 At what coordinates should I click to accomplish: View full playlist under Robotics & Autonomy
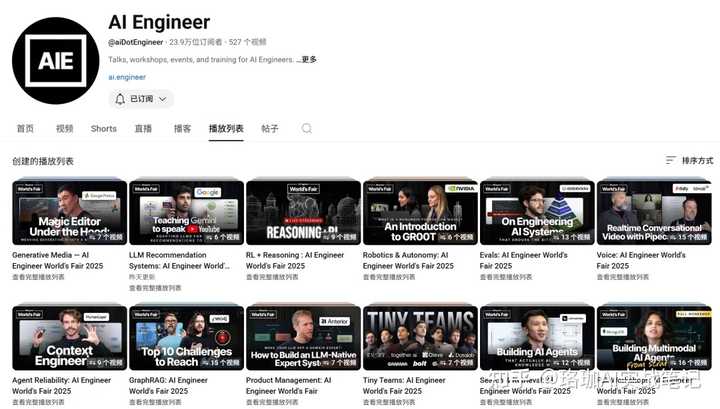pyautogui.click(x=389, y=277)
